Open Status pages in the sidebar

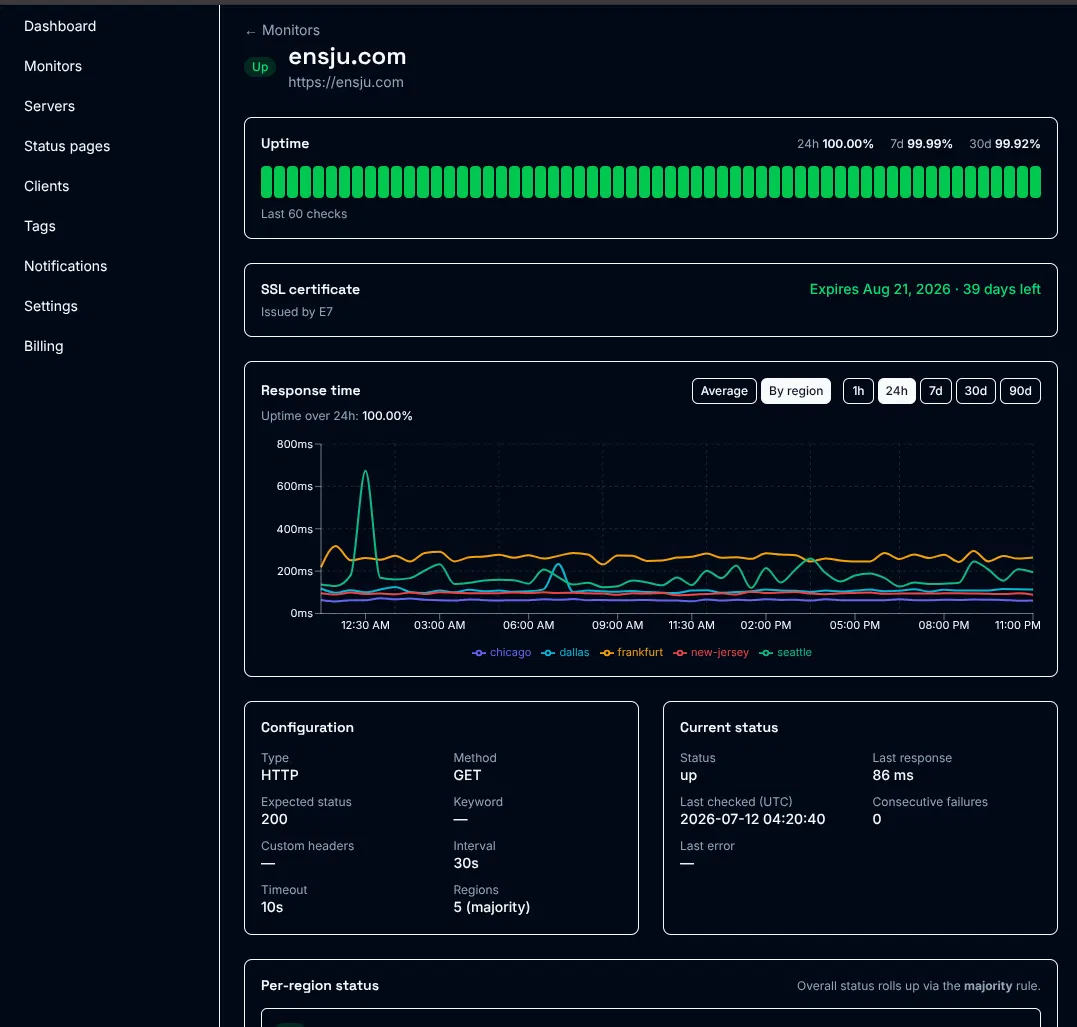(x=67, y=146)
